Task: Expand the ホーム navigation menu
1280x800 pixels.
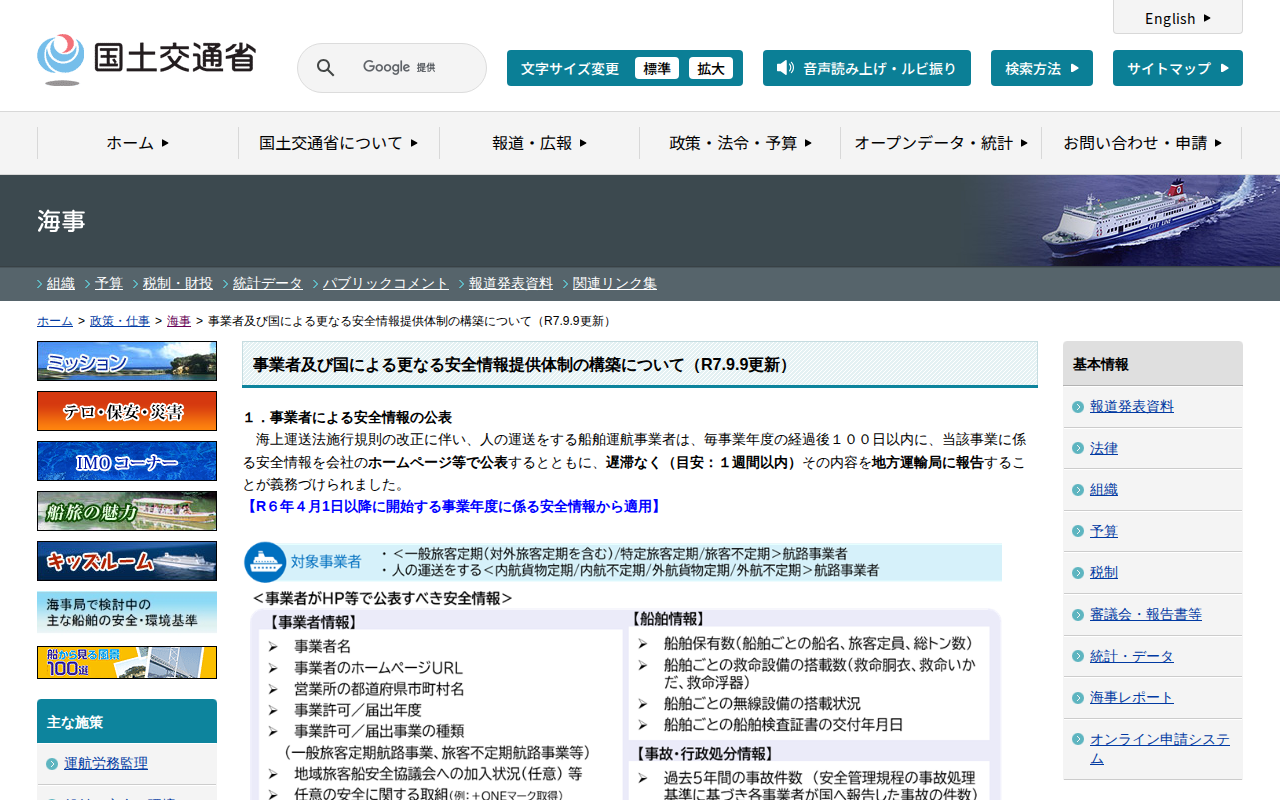Action: pyautogui.click(x=138, y=143)
